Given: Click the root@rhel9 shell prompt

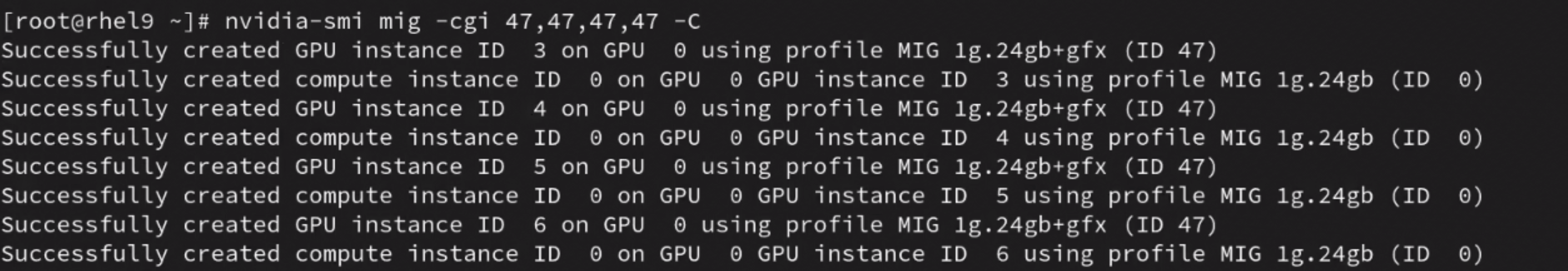Looking at the screenshot, I should (107, 22).
